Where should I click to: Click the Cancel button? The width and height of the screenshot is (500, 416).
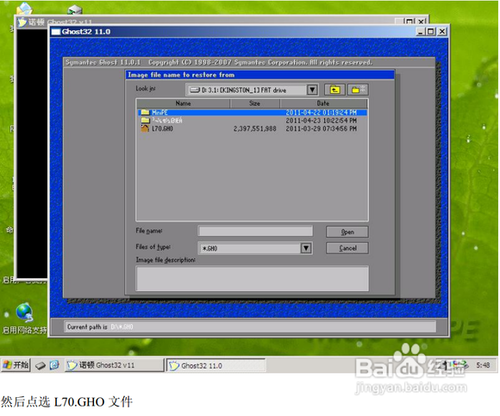coord(347,248)
